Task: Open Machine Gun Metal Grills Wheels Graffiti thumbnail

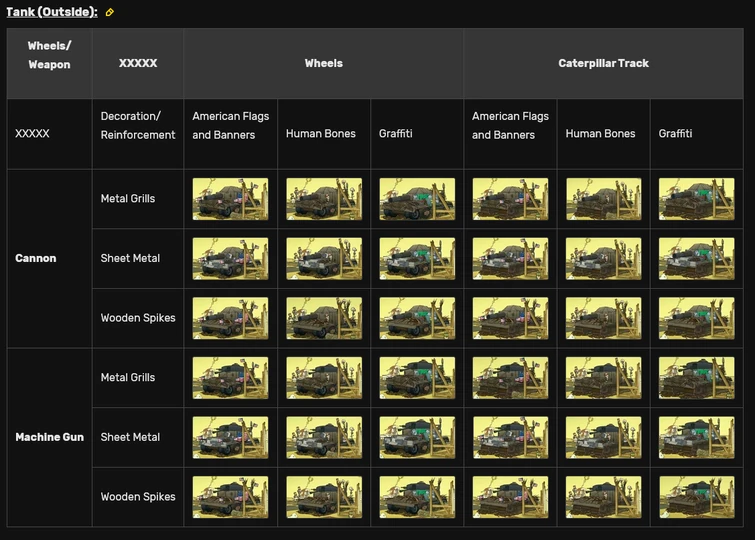Action: click(x=417, y=378)
